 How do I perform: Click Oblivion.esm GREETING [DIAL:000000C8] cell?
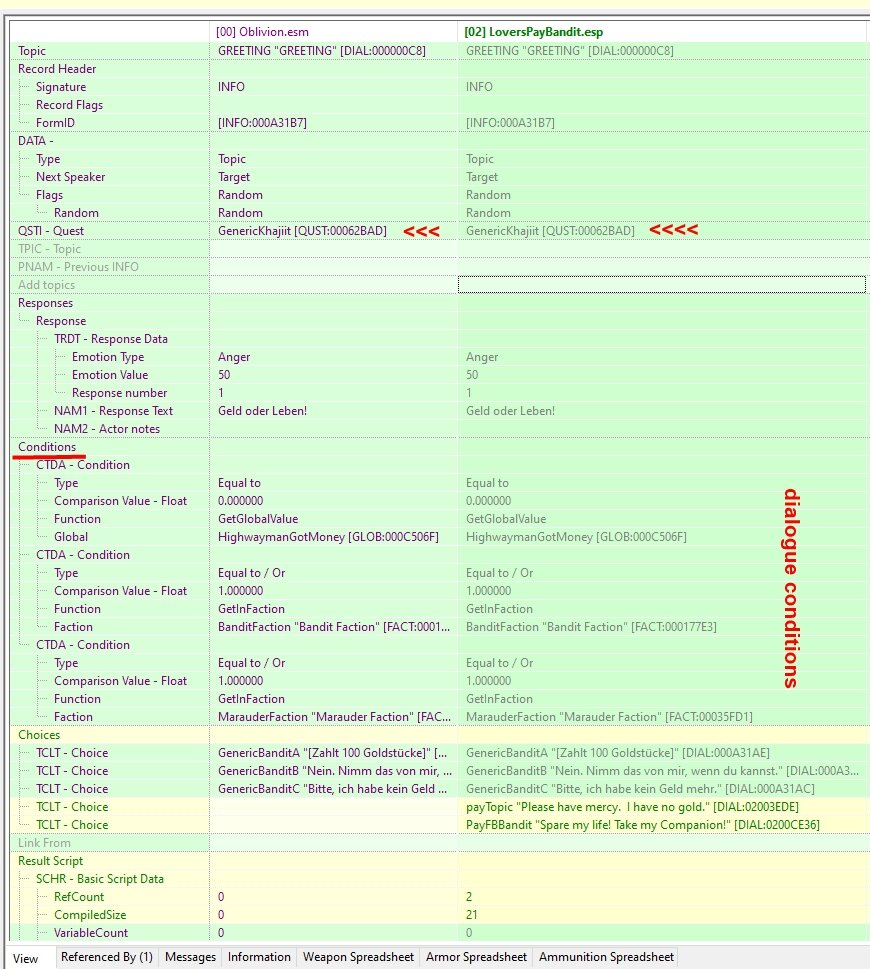pyautogui.click(x=334, y=51)
